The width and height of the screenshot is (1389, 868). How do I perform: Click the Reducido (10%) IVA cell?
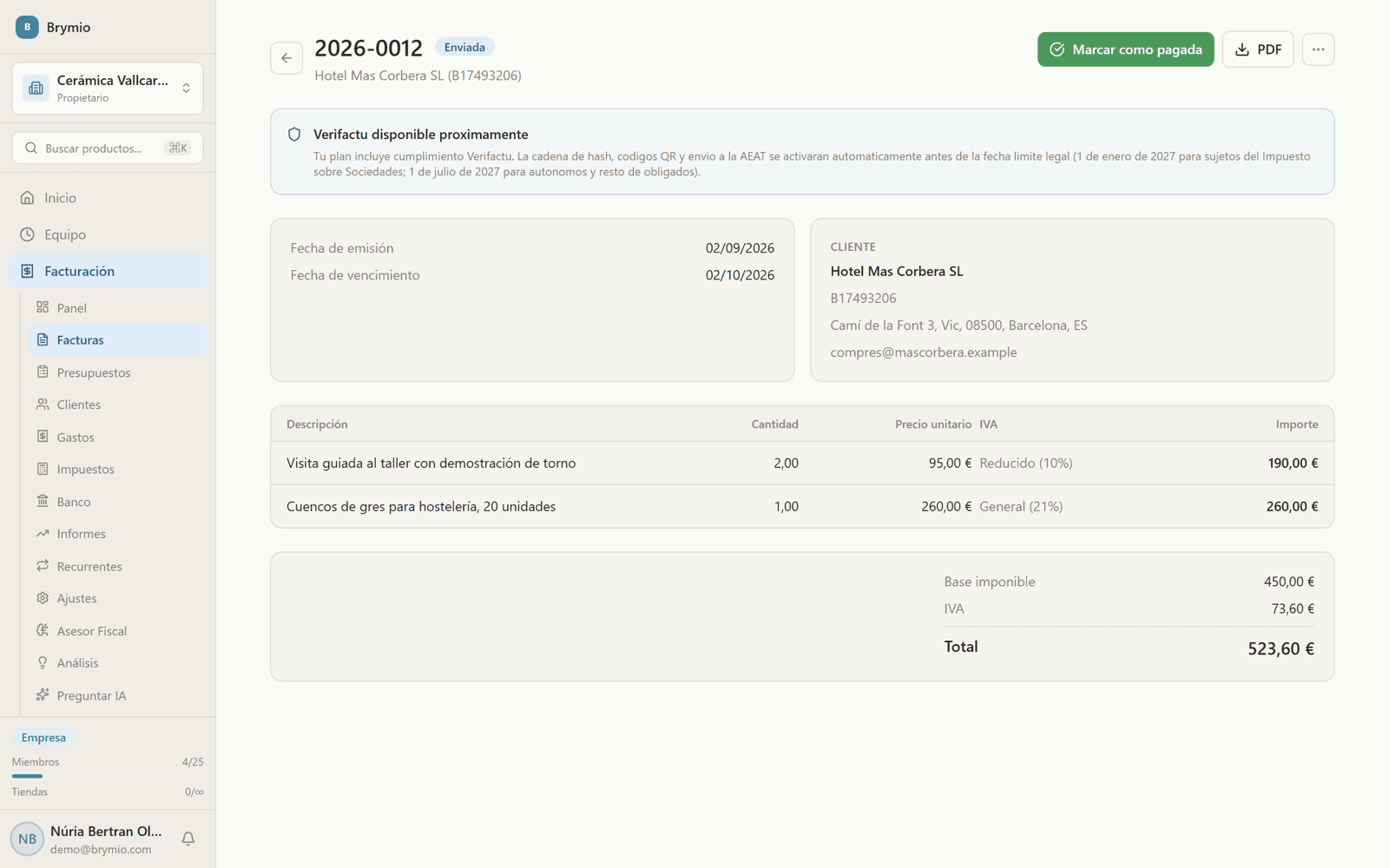coord(1026,463)
